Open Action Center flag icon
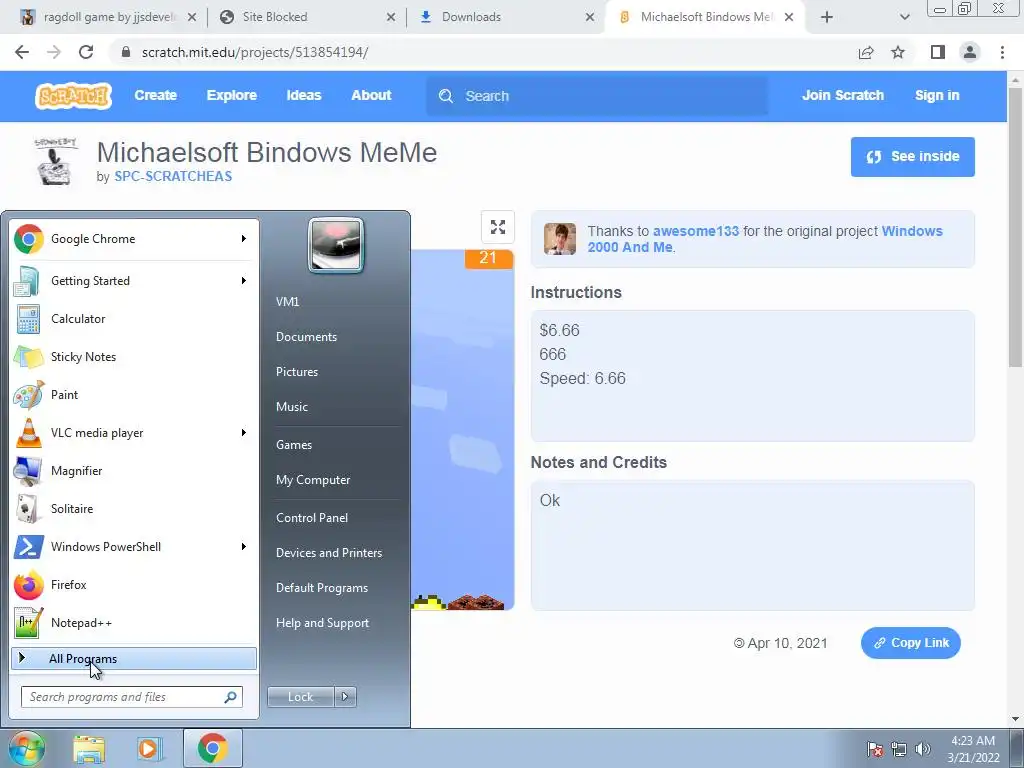1024x768 pixels. [875, 749]
